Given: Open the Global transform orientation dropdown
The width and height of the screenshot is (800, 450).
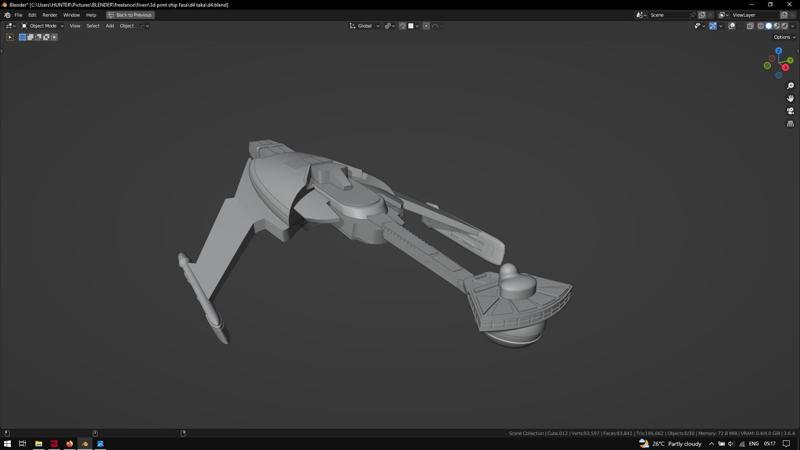Looking at the screenshot, I should [x=364, y=26].
